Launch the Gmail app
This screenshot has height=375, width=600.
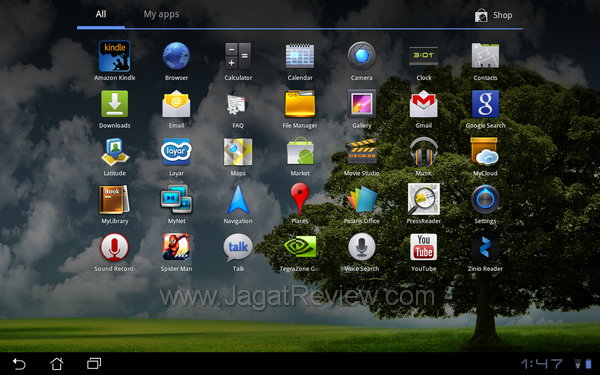tap(424, 104)
